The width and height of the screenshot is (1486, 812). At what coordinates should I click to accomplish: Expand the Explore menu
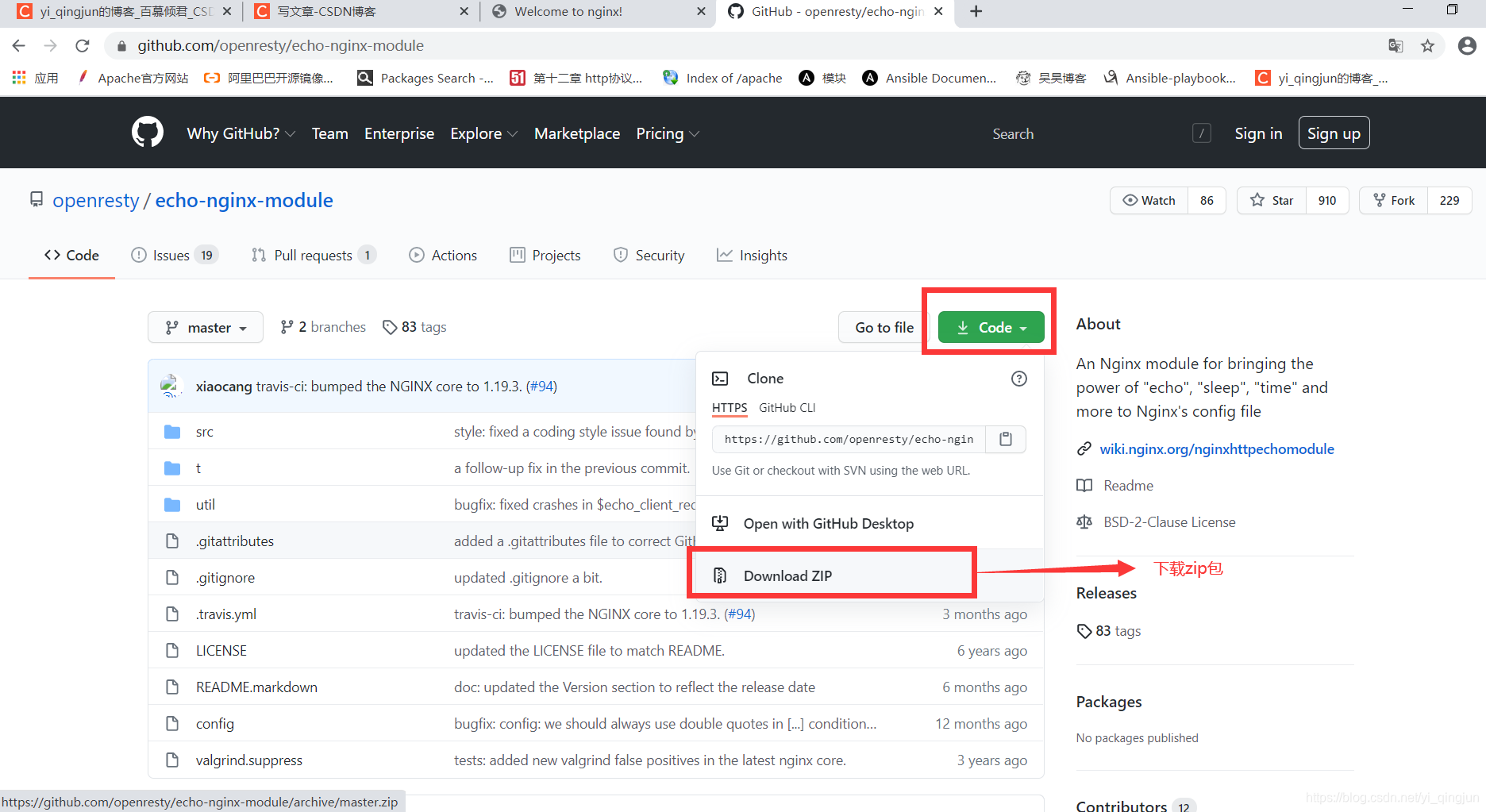pyautogui.click(x=483, y=133)
